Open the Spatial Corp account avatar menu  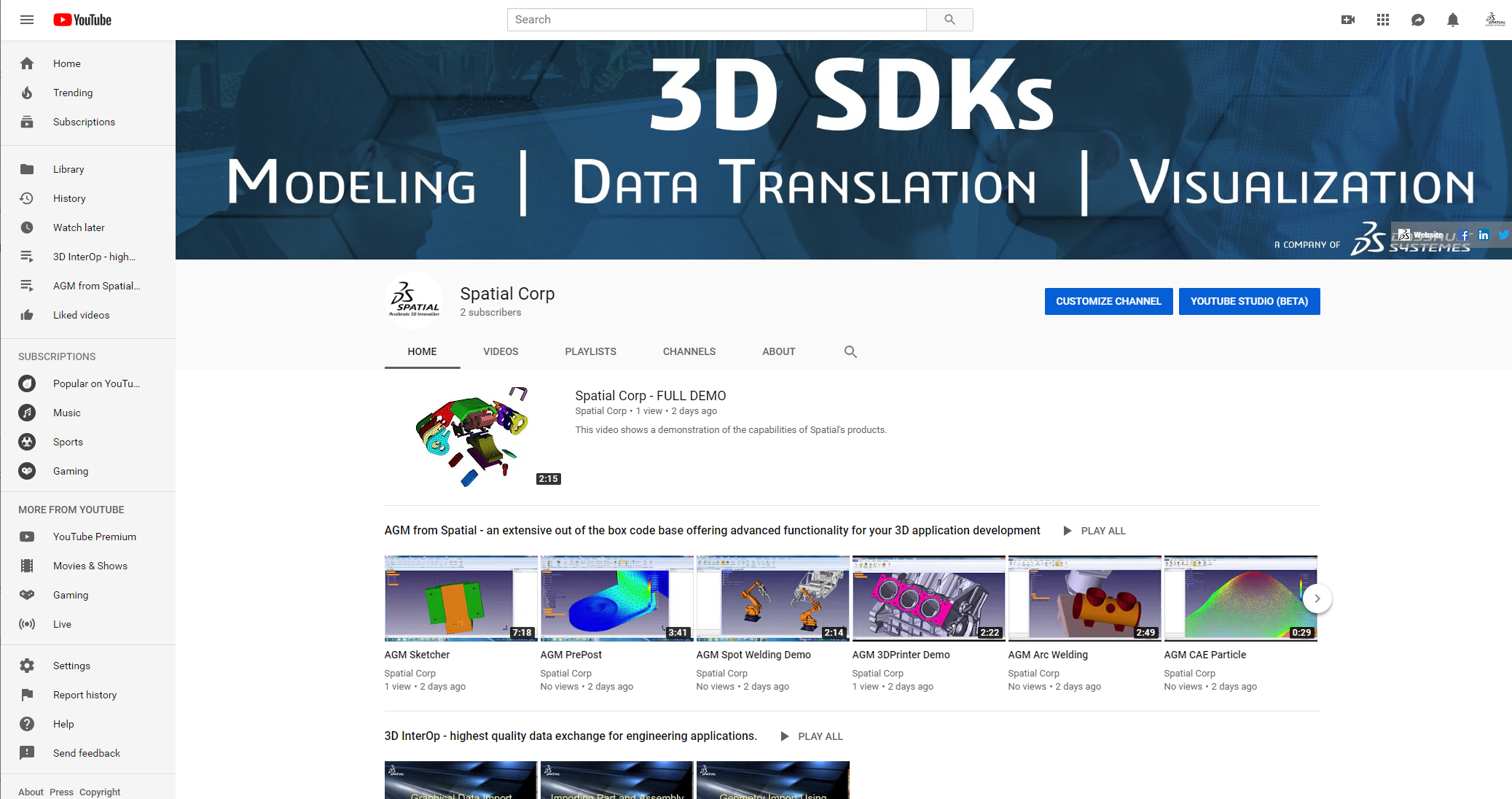tap(1495, 20)
